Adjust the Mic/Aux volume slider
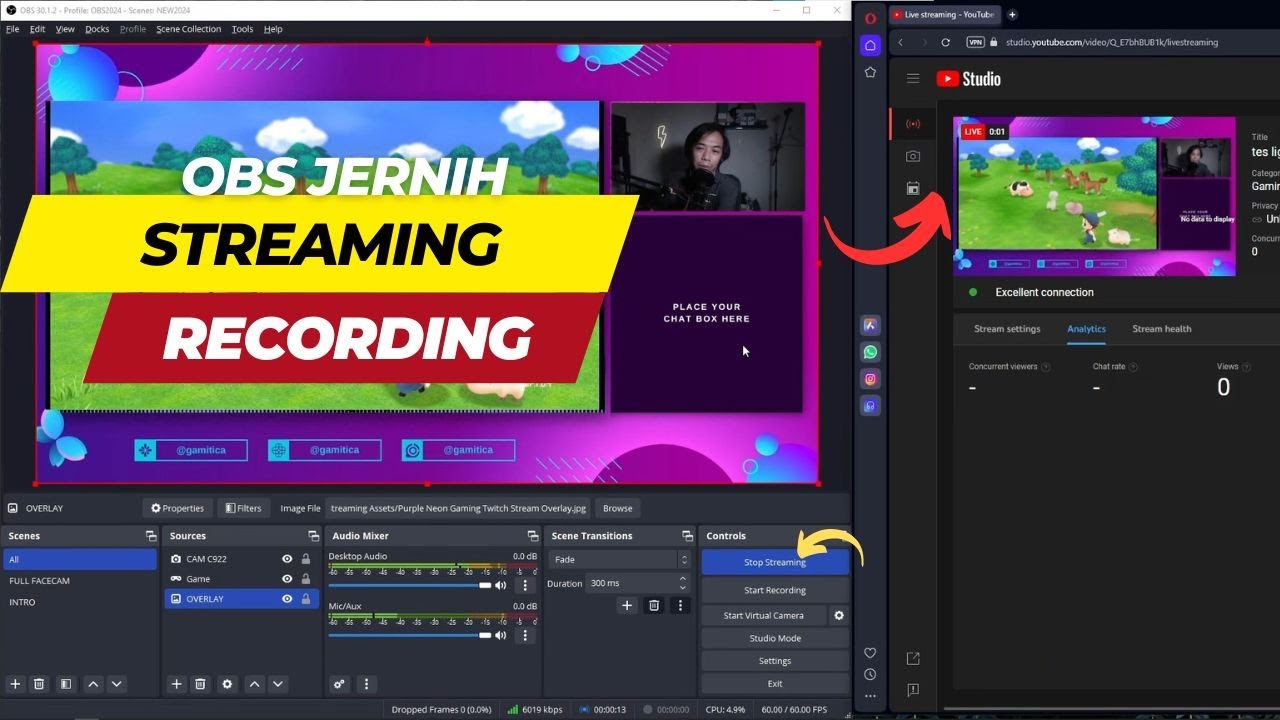 [410, 635]
